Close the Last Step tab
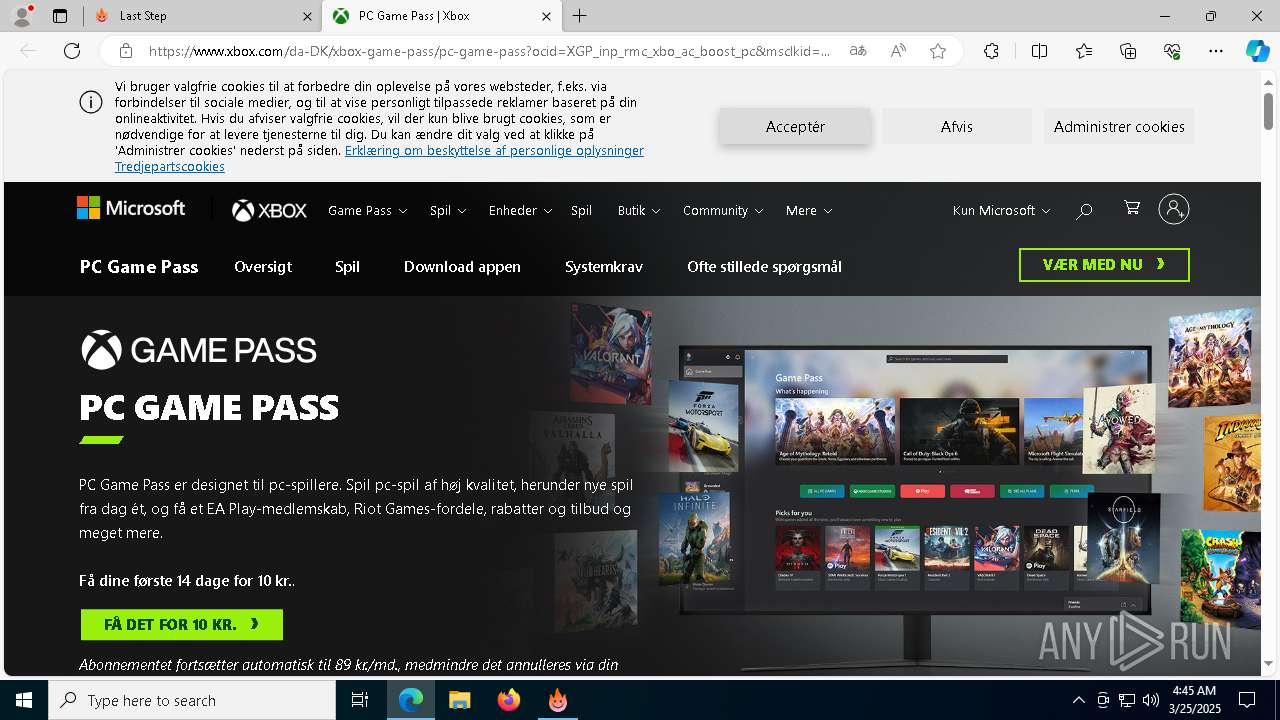1280x720 pixels. [307, 16]
